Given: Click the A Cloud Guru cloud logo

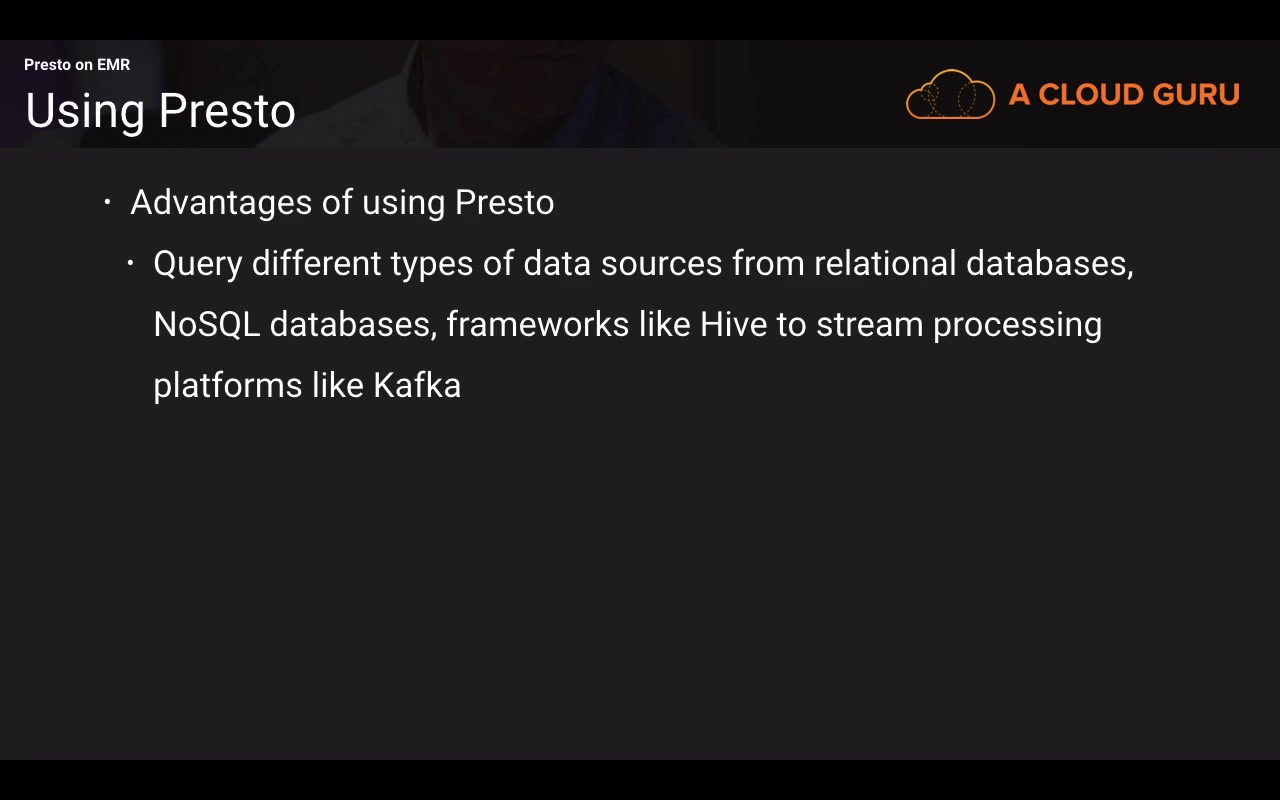Looking at the screenshot, I should point(950,95).
